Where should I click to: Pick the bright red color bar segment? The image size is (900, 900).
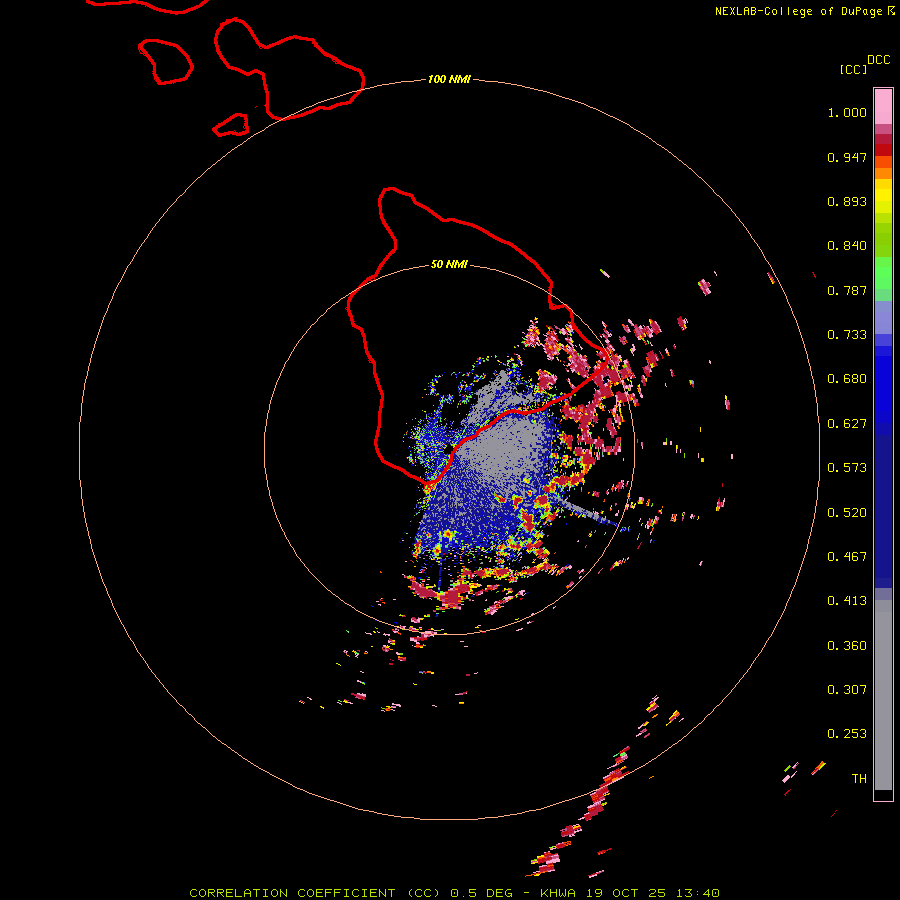click(x=883, y=150)
